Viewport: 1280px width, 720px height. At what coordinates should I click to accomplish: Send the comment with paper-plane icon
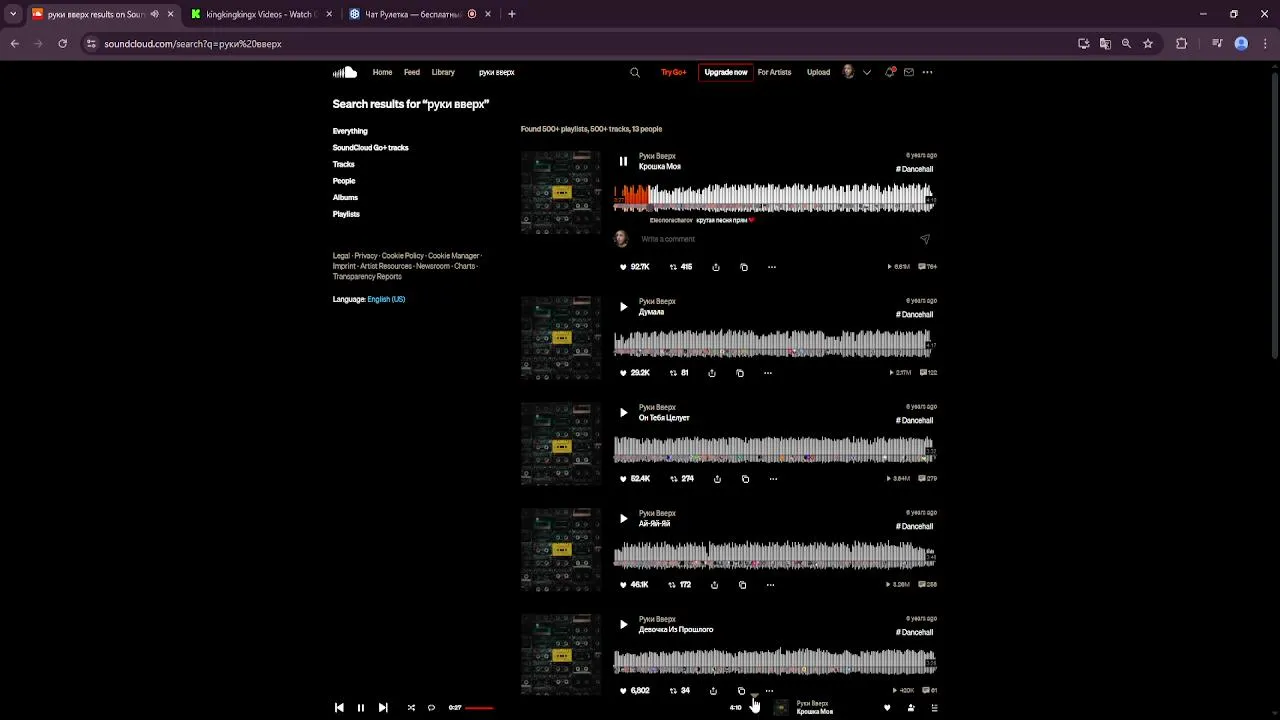coord(925,239)
